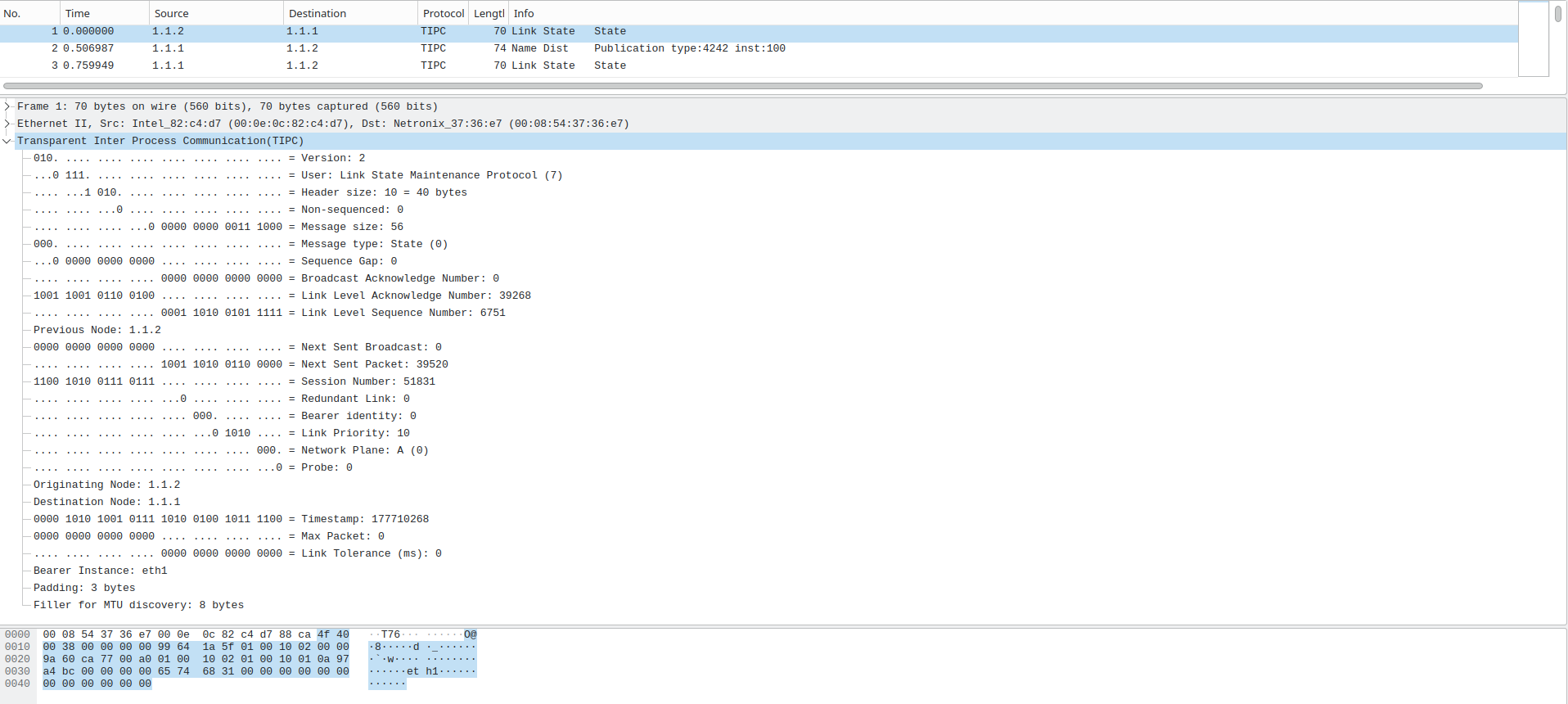The height and width of the screenshot is (704, 1568).
Task: Select the Link Tolerance (ms): 0 field
Action: [x=237, y=553]
